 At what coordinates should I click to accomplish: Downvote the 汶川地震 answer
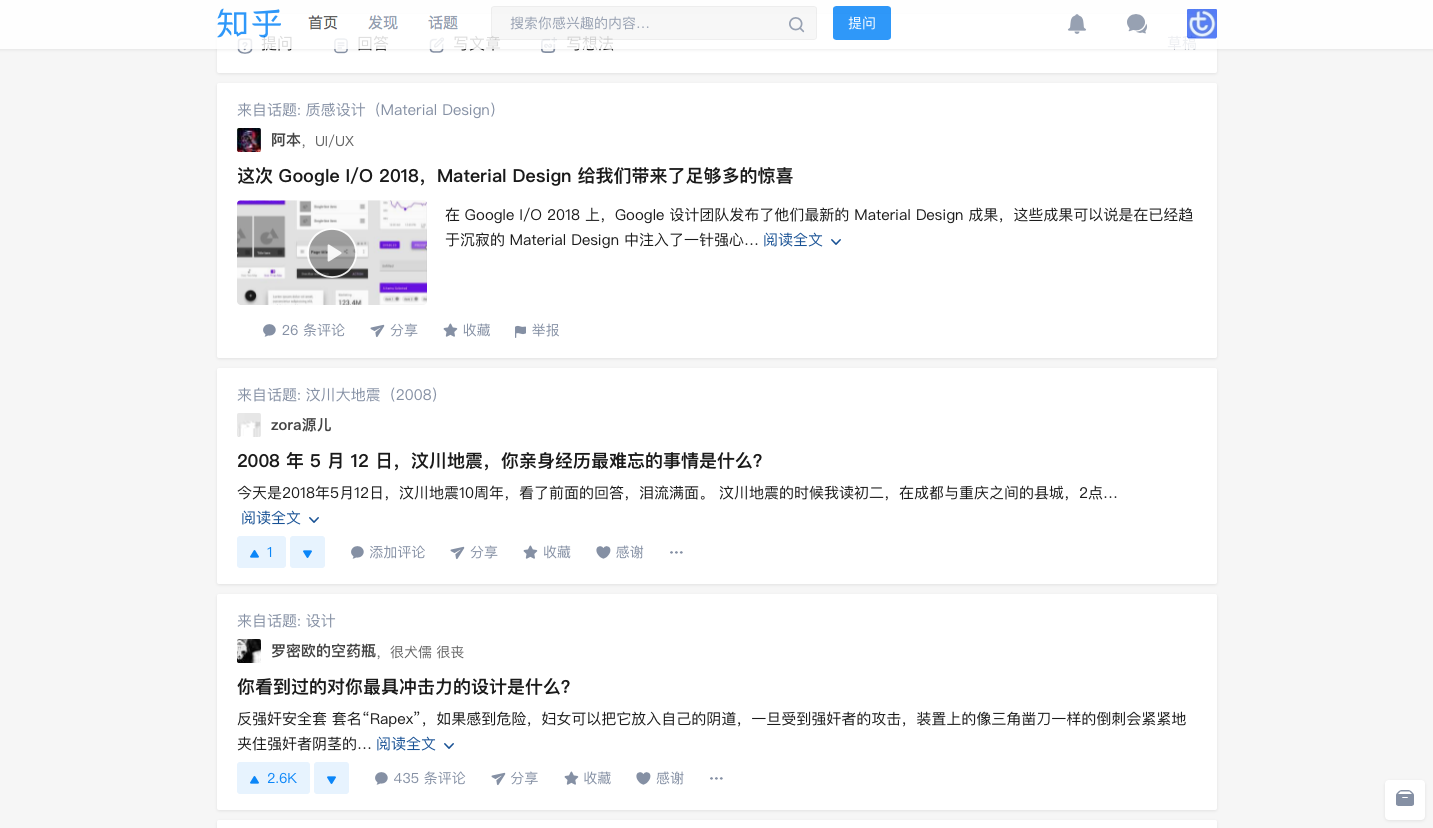307,551
